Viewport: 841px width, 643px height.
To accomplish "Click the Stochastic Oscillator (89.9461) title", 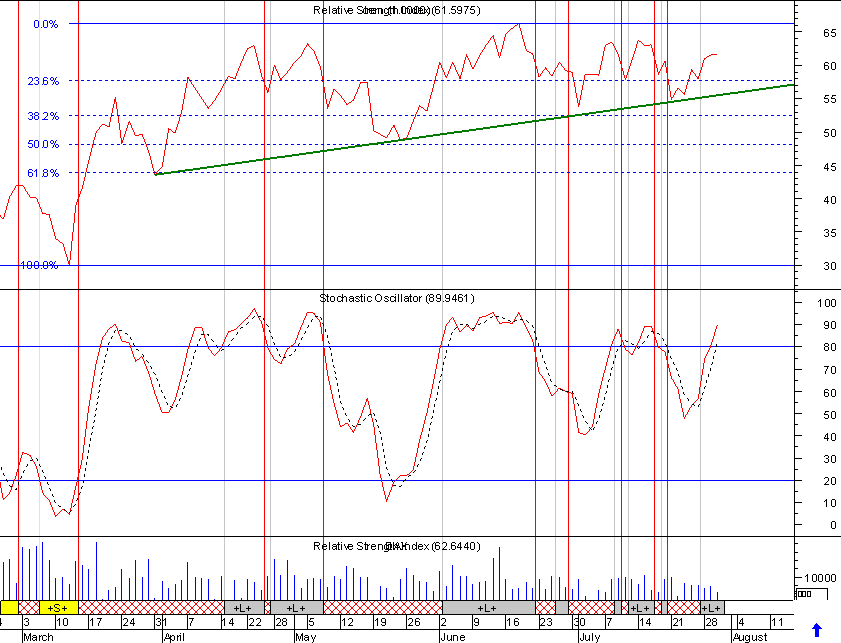I will 397,298.
